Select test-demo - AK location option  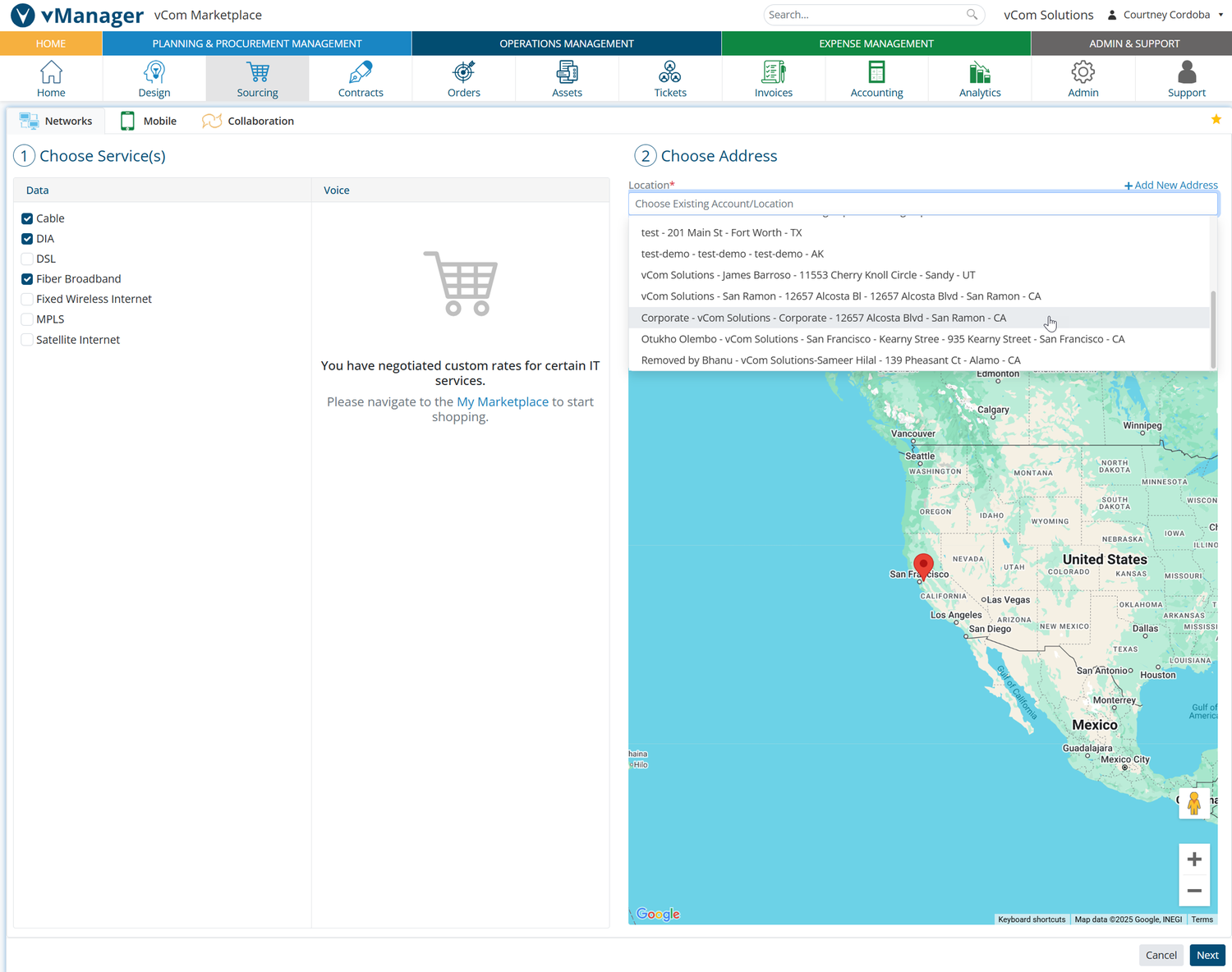coord(919,254)
